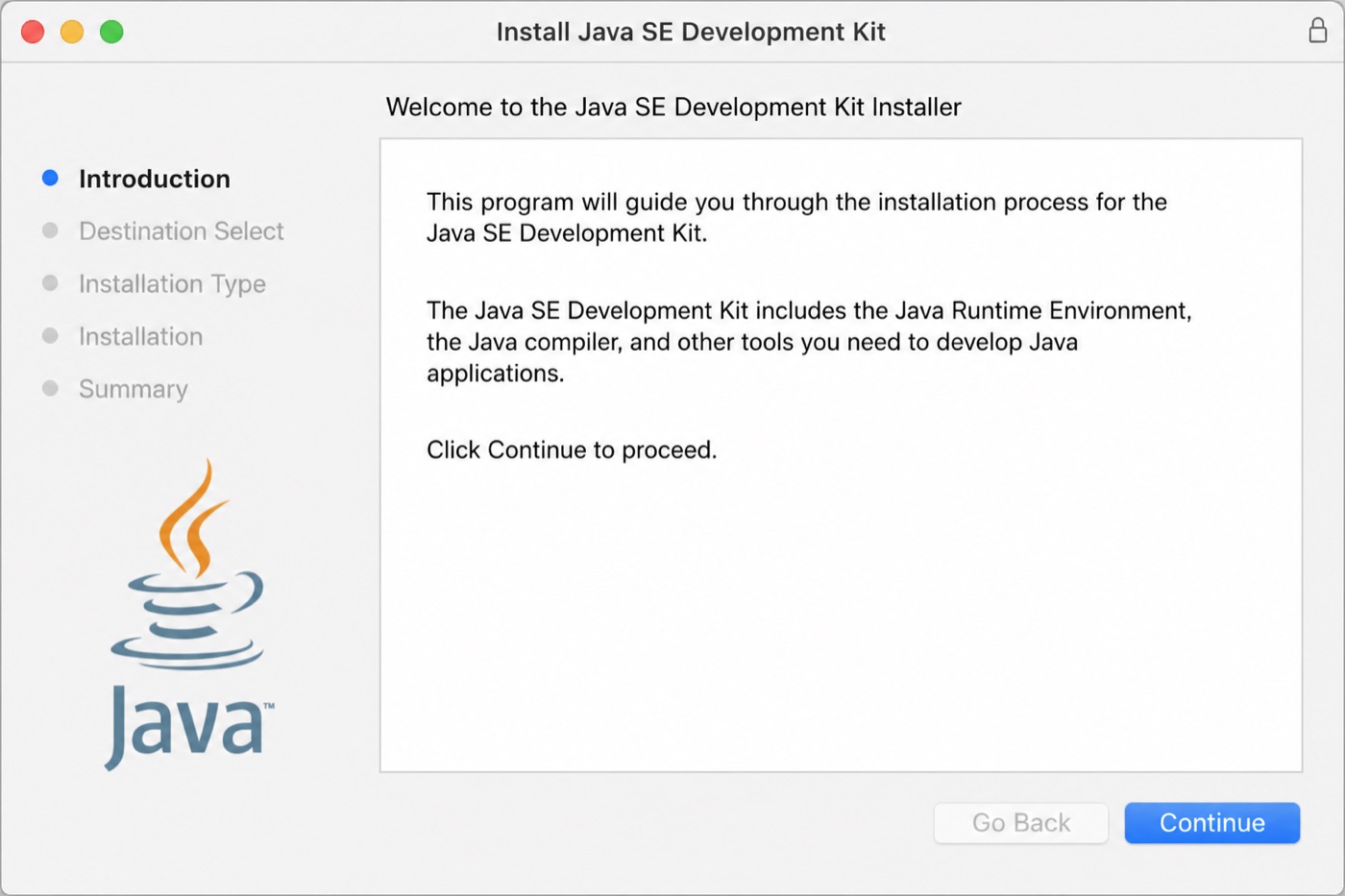
Task: Close the installer with red button
Action: click(x=33, y=32)
